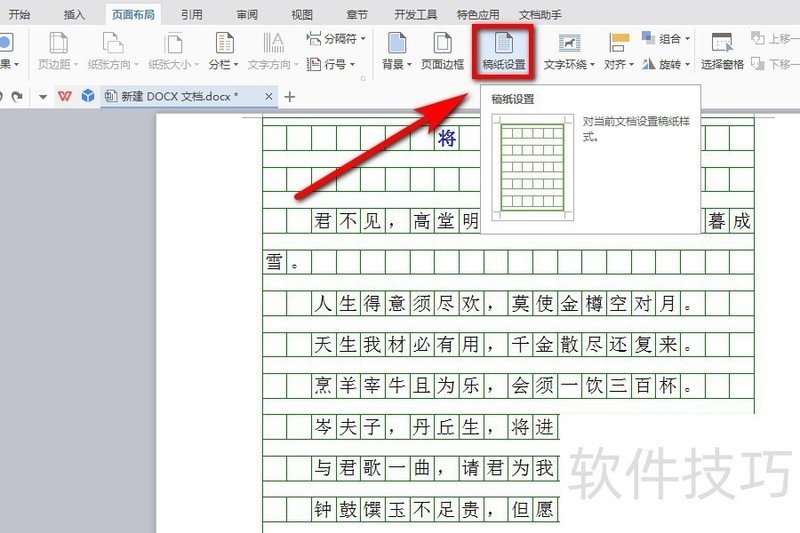Screen dimensions: 800x533
Task: Click the 纸张方向 paper orientation icon
Action: click(113, 44)
